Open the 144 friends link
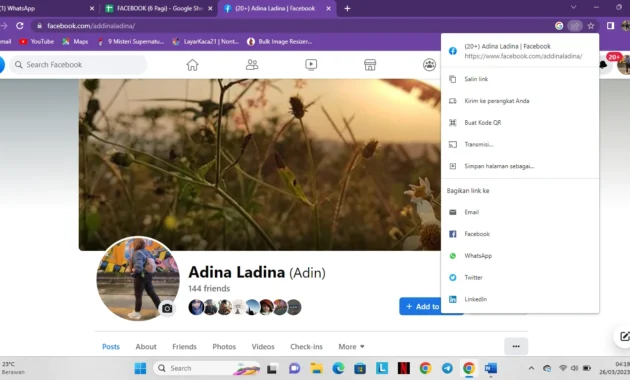The image size is (630, 380). pos(209,288)
